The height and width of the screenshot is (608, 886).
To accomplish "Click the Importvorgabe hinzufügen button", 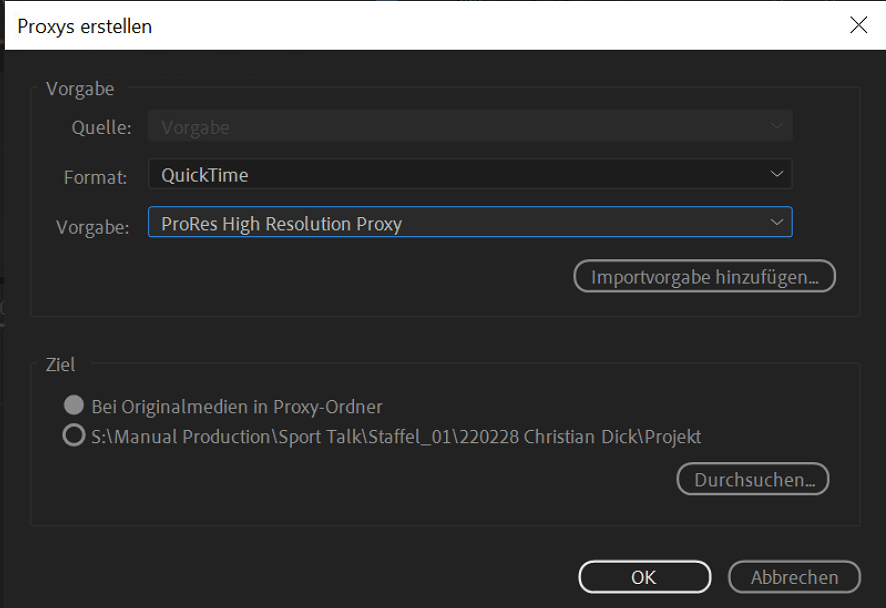I will point(704,276).
